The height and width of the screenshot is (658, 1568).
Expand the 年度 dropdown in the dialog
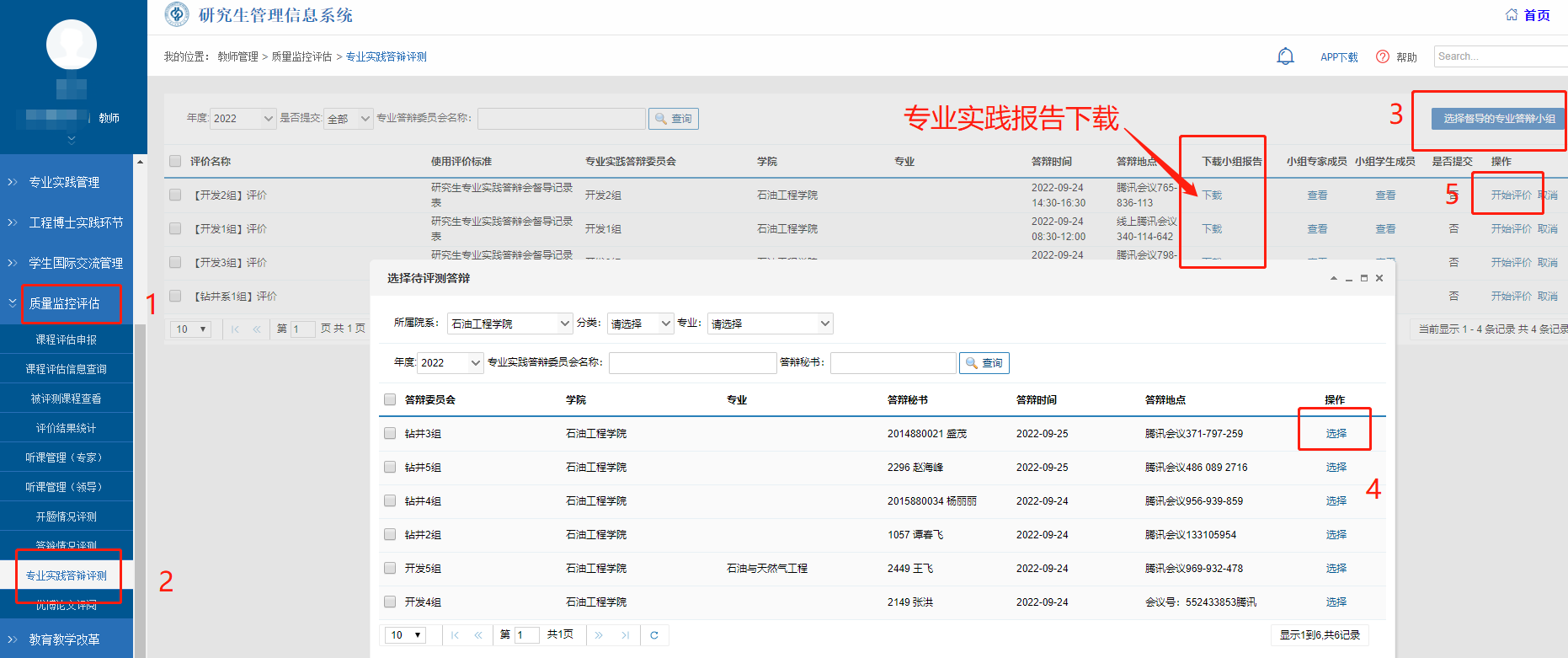tap(450, 363)
